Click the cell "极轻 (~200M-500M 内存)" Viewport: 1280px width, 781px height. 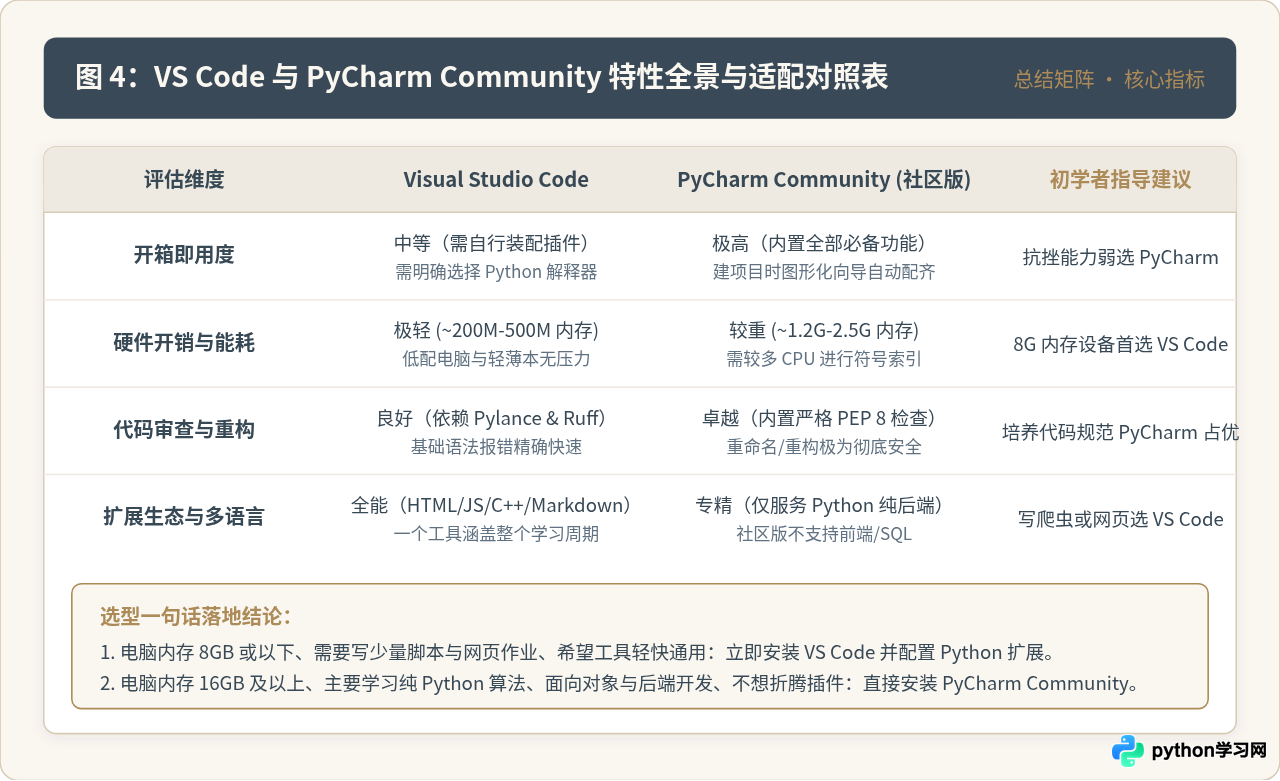(x=496, y=331)
